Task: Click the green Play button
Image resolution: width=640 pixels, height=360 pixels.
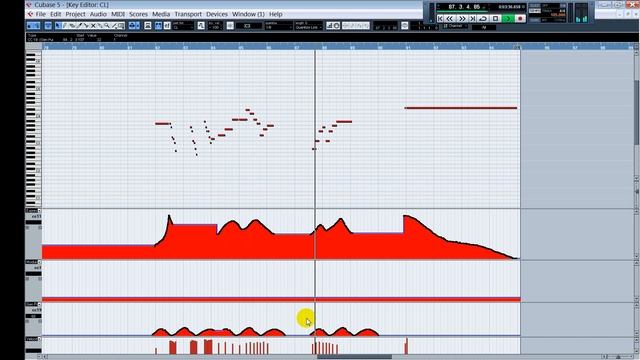Action: [x=508, y=18]
